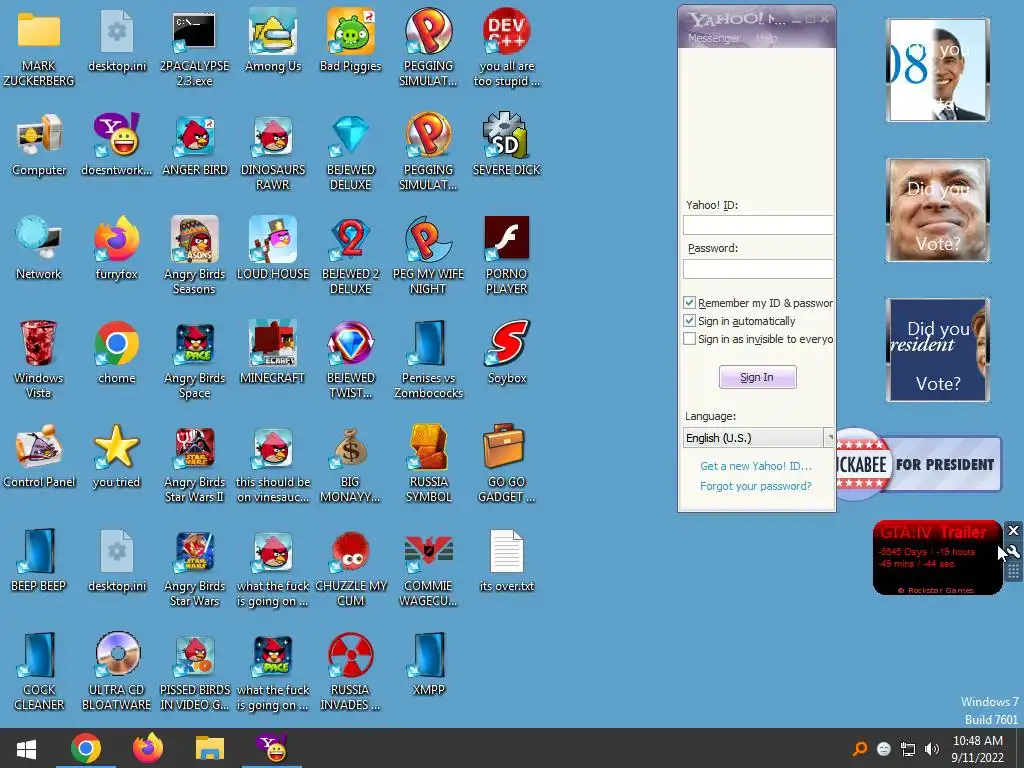
Task: Open the volume control in system tray
Action: (x=932, y=749)
